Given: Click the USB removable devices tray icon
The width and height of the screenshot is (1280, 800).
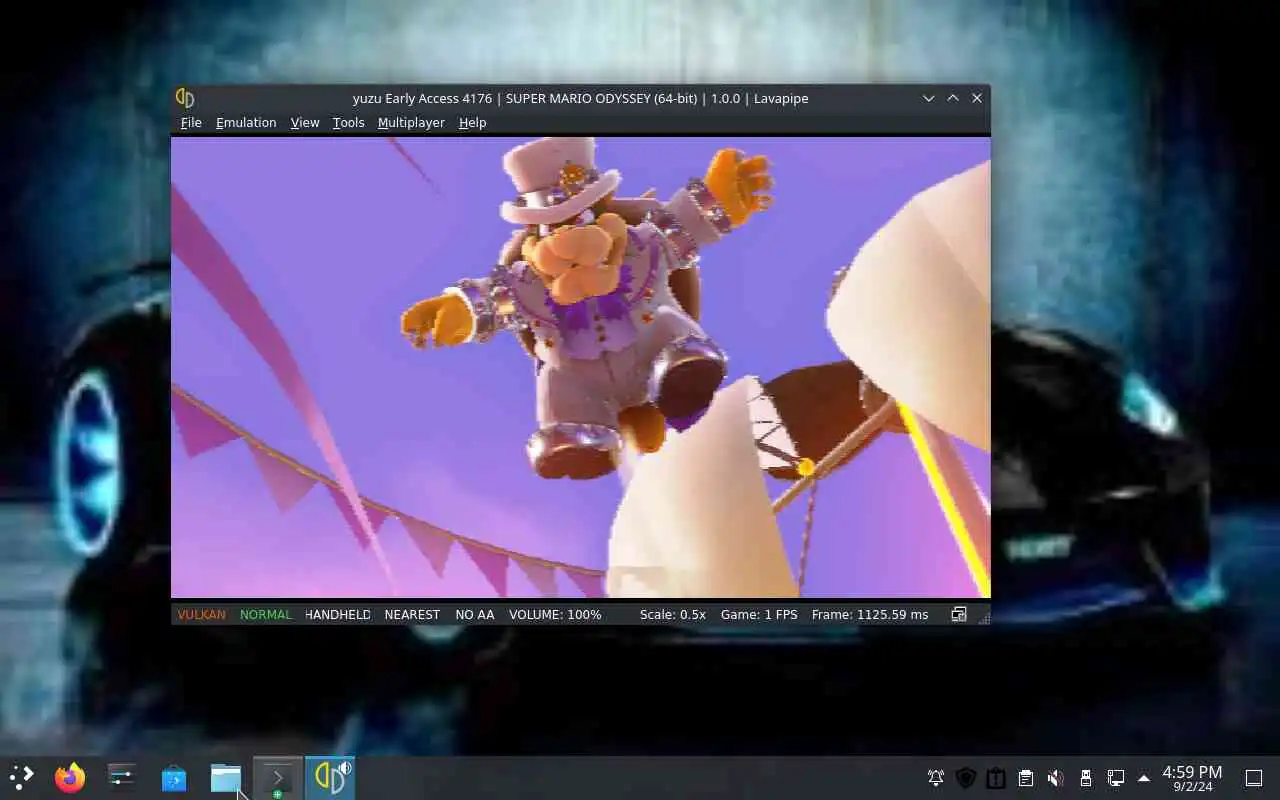Looking at the screenshot, I should click(x=1086, y=778).
